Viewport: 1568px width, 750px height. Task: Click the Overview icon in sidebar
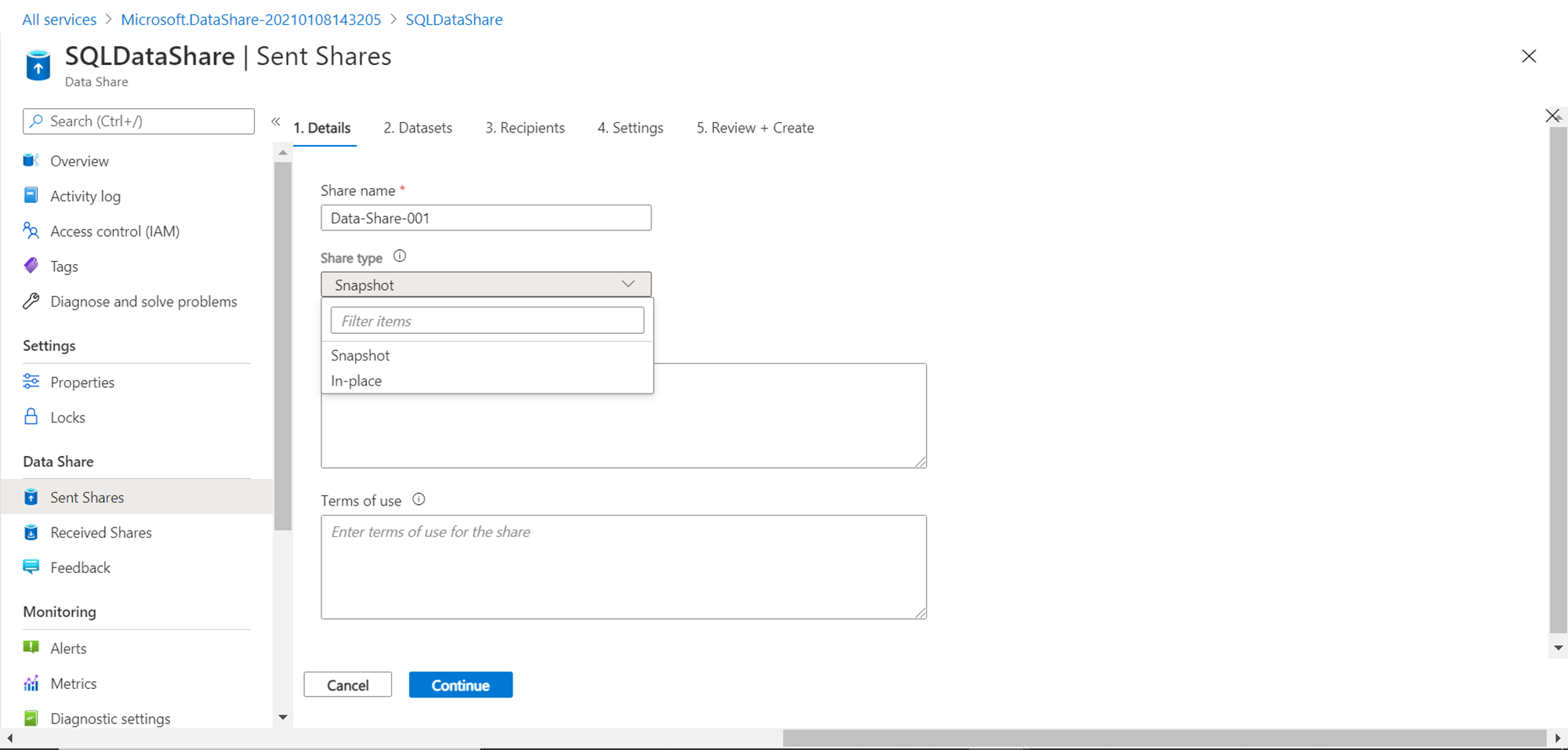click(x=31, y=161)
